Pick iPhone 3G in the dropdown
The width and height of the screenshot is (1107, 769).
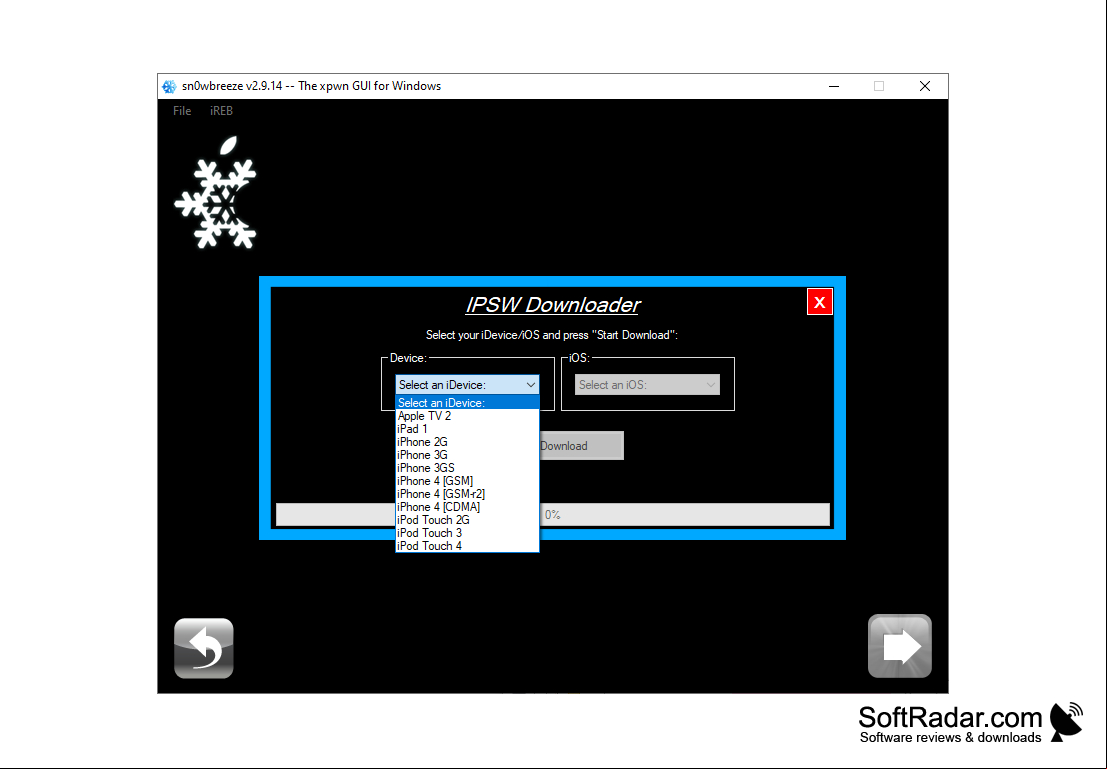click(467, 455)
